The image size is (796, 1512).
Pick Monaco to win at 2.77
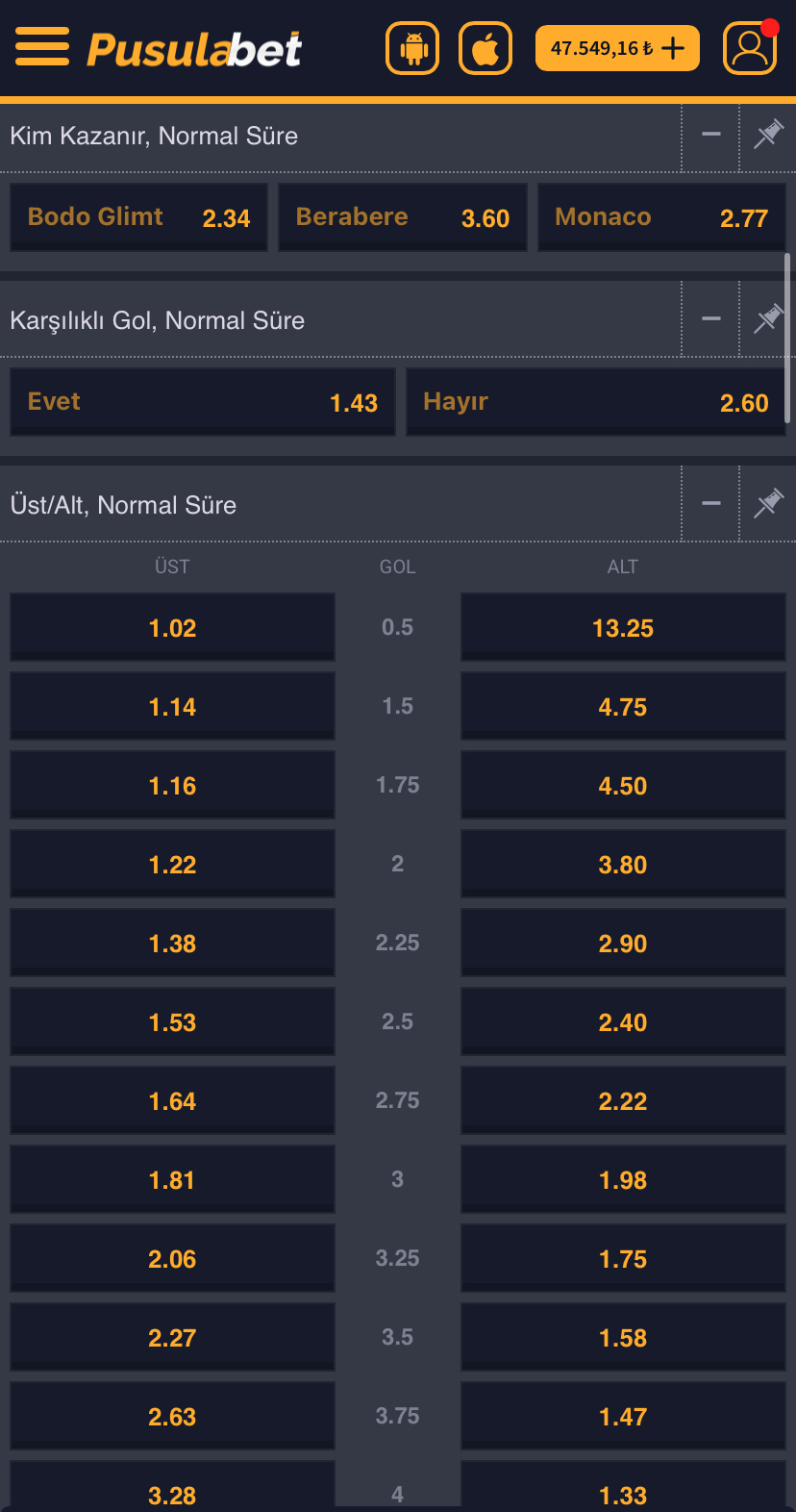tap(661, 216)
